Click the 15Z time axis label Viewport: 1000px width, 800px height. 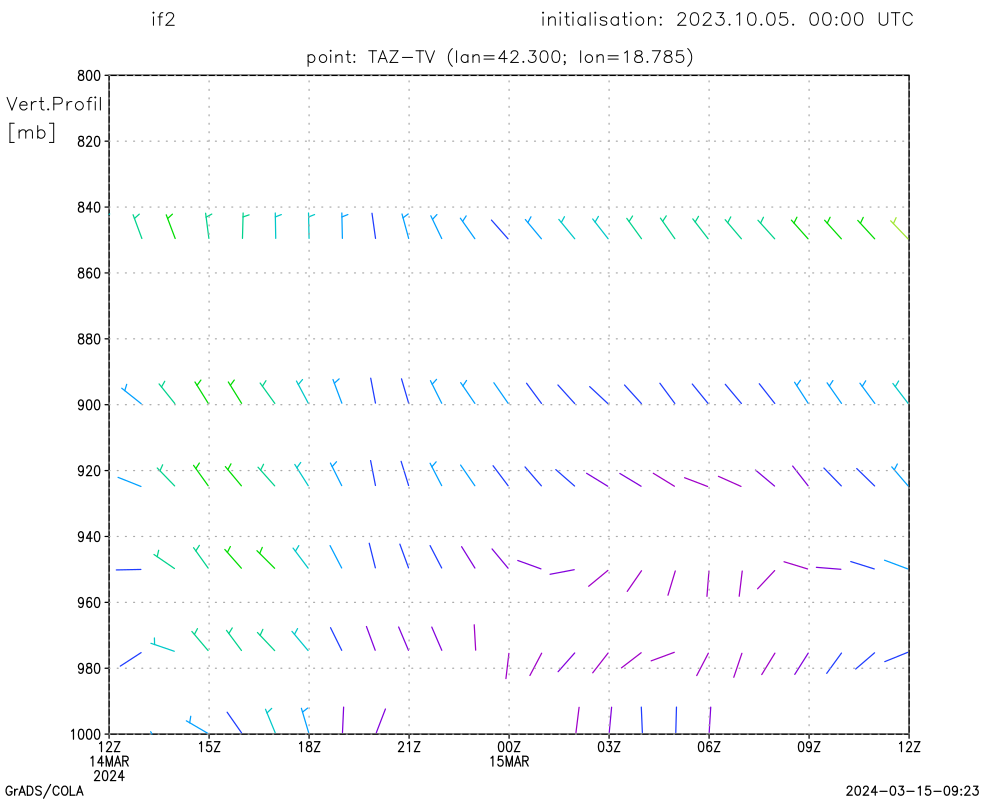[x=209, y=746]
